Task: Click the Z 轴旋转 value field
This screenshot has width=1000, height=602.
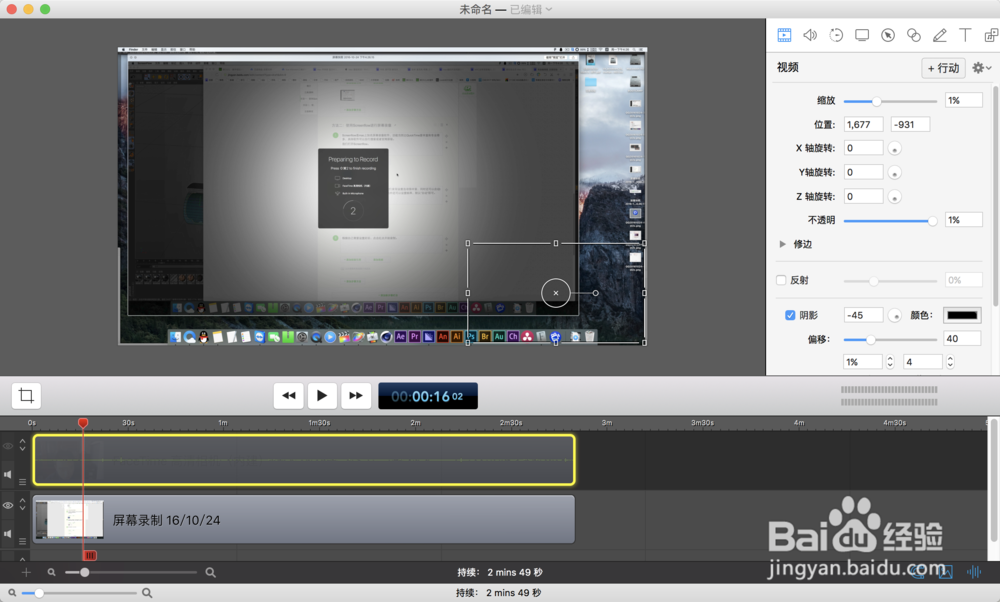Action: point(864,196)
